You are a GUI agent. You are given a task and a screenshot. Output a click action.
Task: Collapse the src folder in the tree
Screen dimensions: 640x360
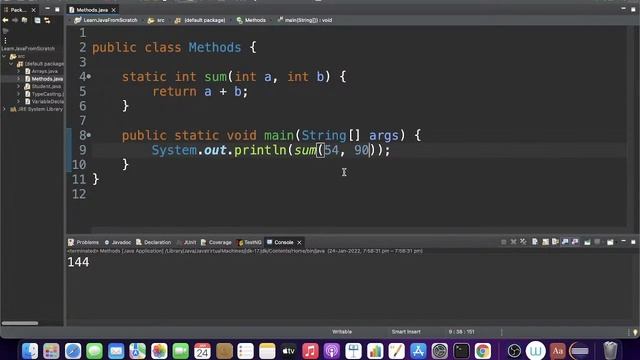4,56
